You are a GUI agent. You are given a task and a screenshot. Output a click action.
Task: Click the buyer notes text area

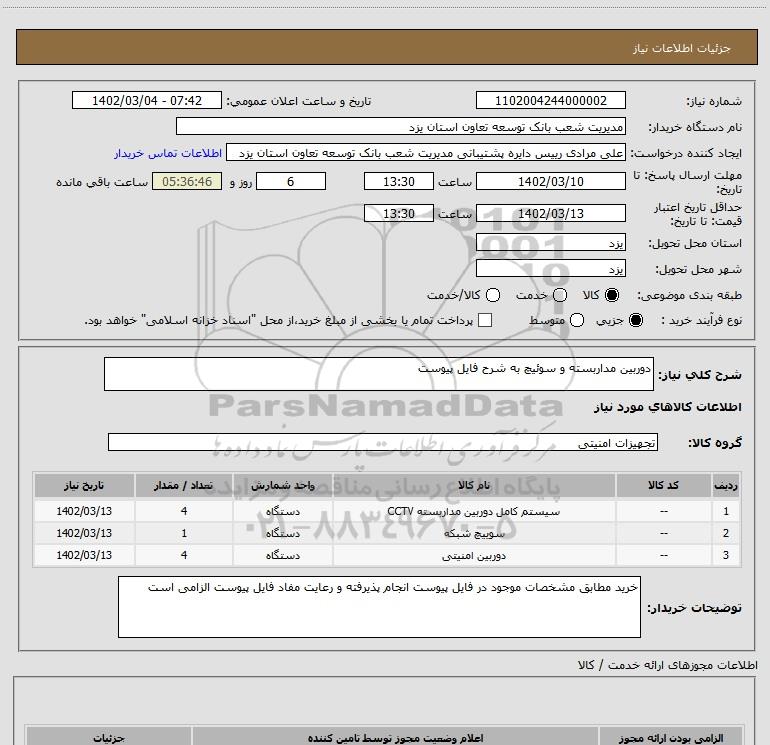point(379,607)
